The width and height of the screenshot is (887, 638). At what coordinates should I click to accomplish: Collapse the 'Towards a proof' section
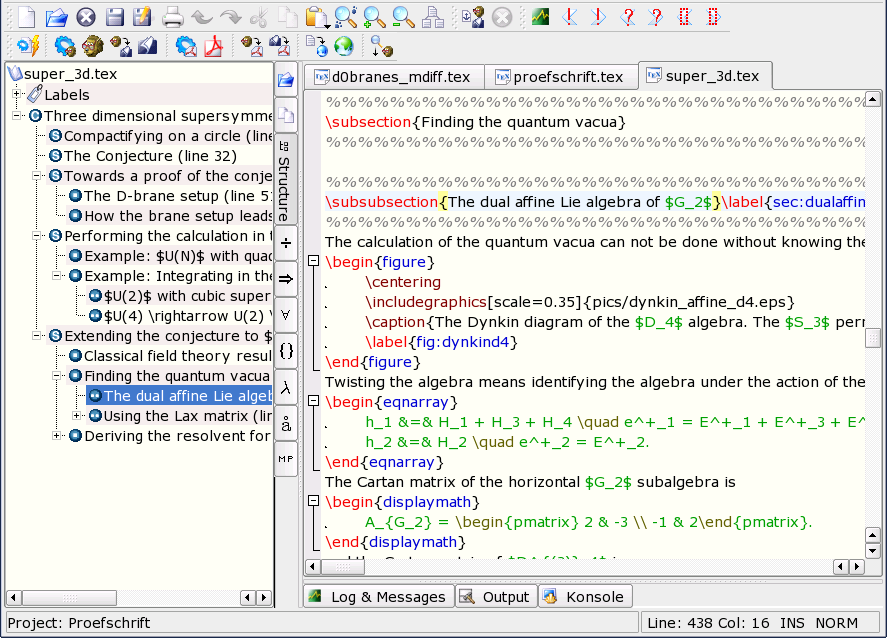37,176
